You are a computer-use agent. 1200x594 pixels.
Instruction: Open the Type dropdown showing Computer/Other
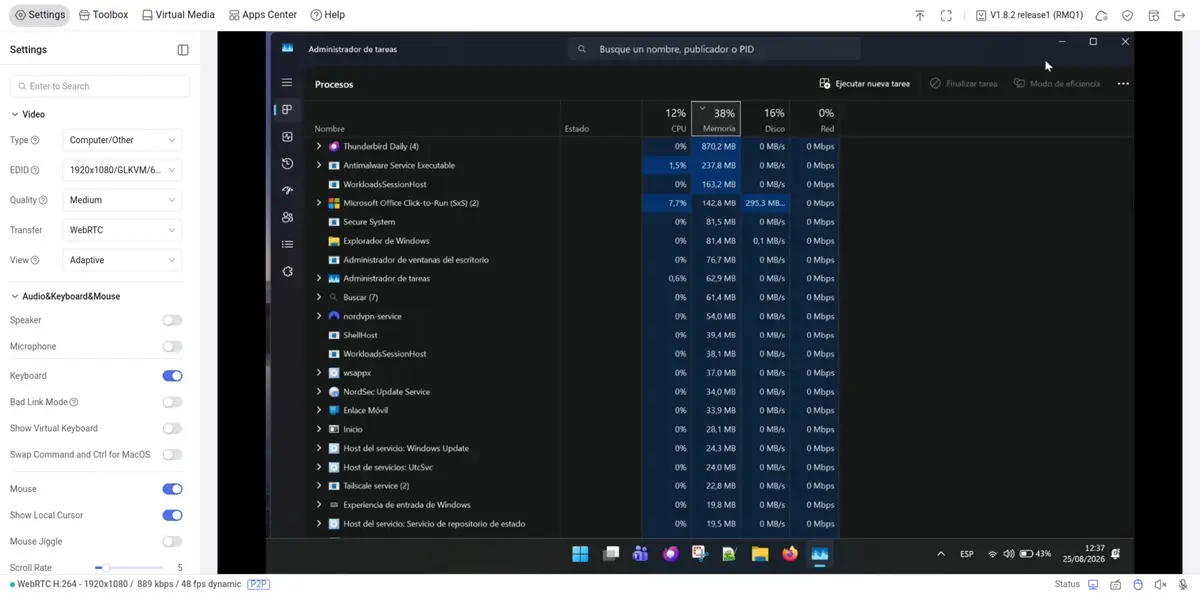[x=122, y=140]
